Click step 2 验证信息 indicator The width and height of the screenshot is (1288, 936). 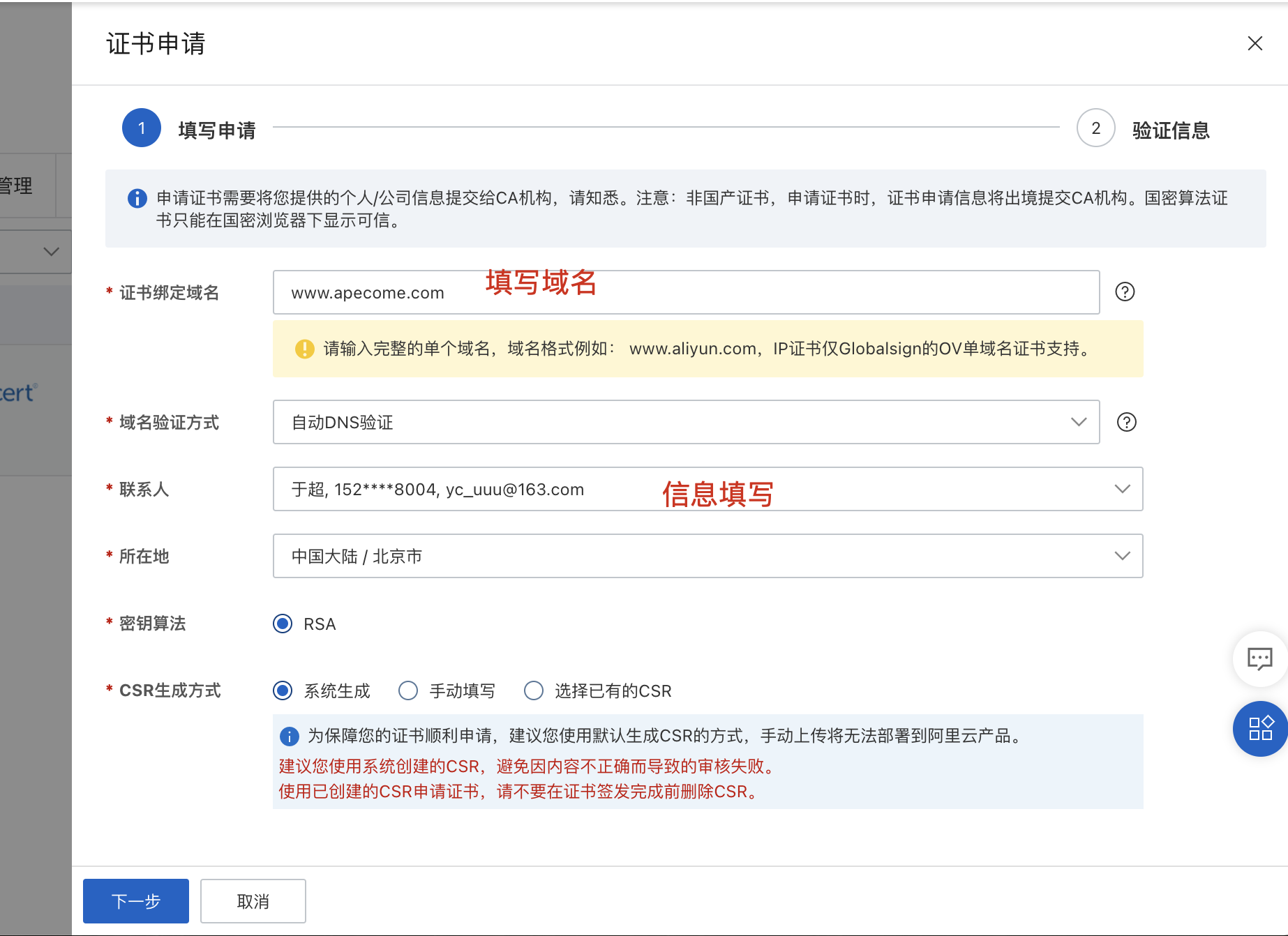[1095, 128]
